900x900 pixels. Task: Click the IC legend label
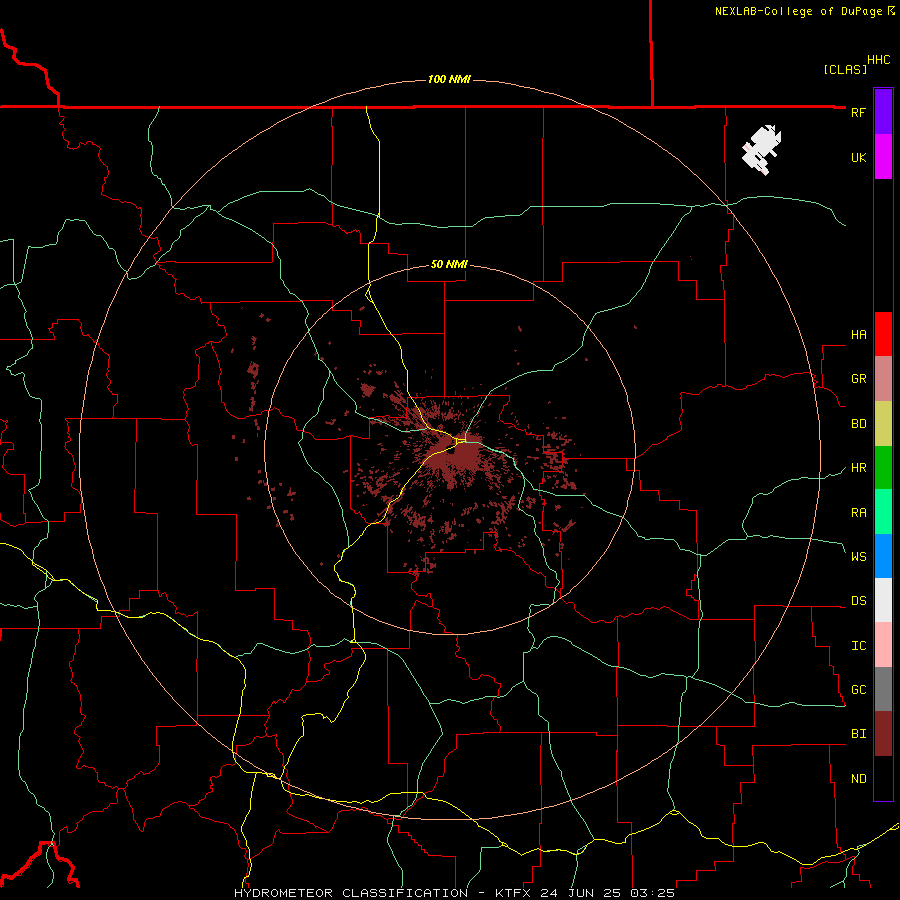click(858, 645)
